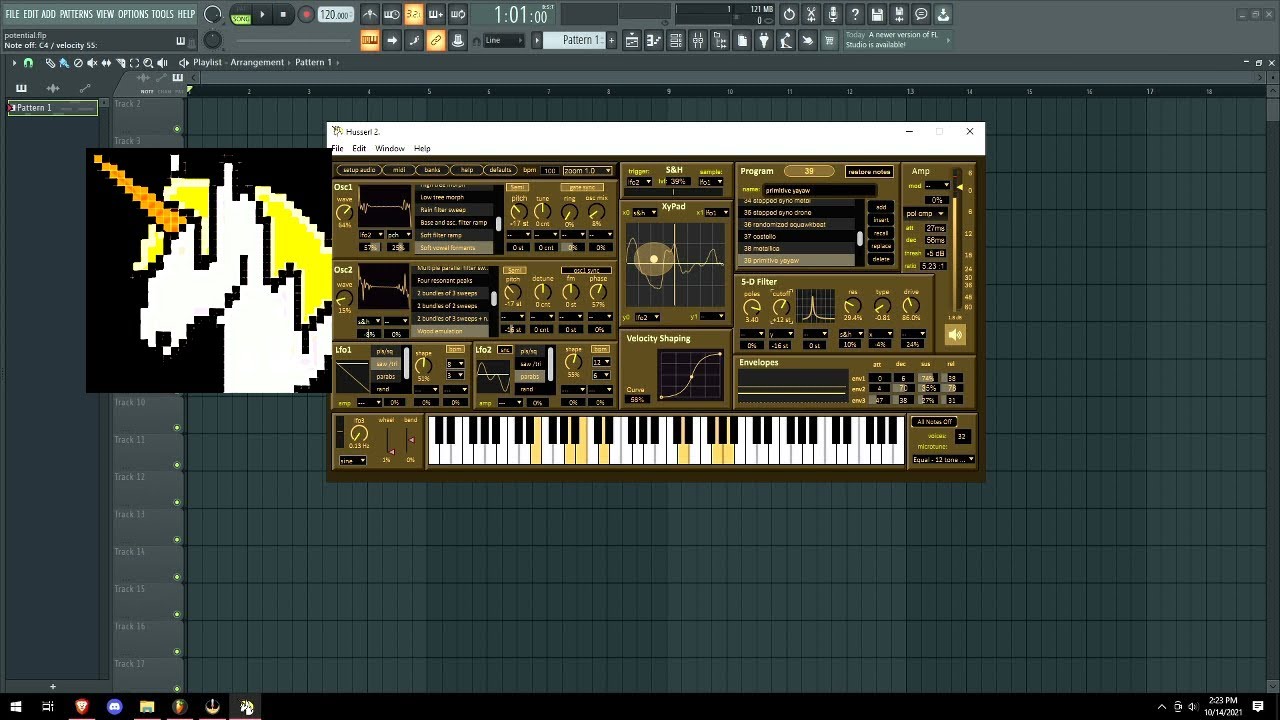This screenshot has width=1280, height=720.
Task: Start playback with the FL Studio play button
Action: click(263, 15)
